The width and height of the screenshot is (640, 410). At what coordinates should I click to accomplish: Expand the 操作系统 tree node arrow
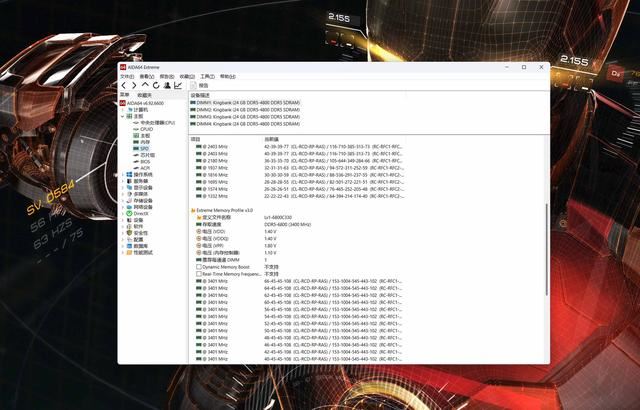coord(123,175)
